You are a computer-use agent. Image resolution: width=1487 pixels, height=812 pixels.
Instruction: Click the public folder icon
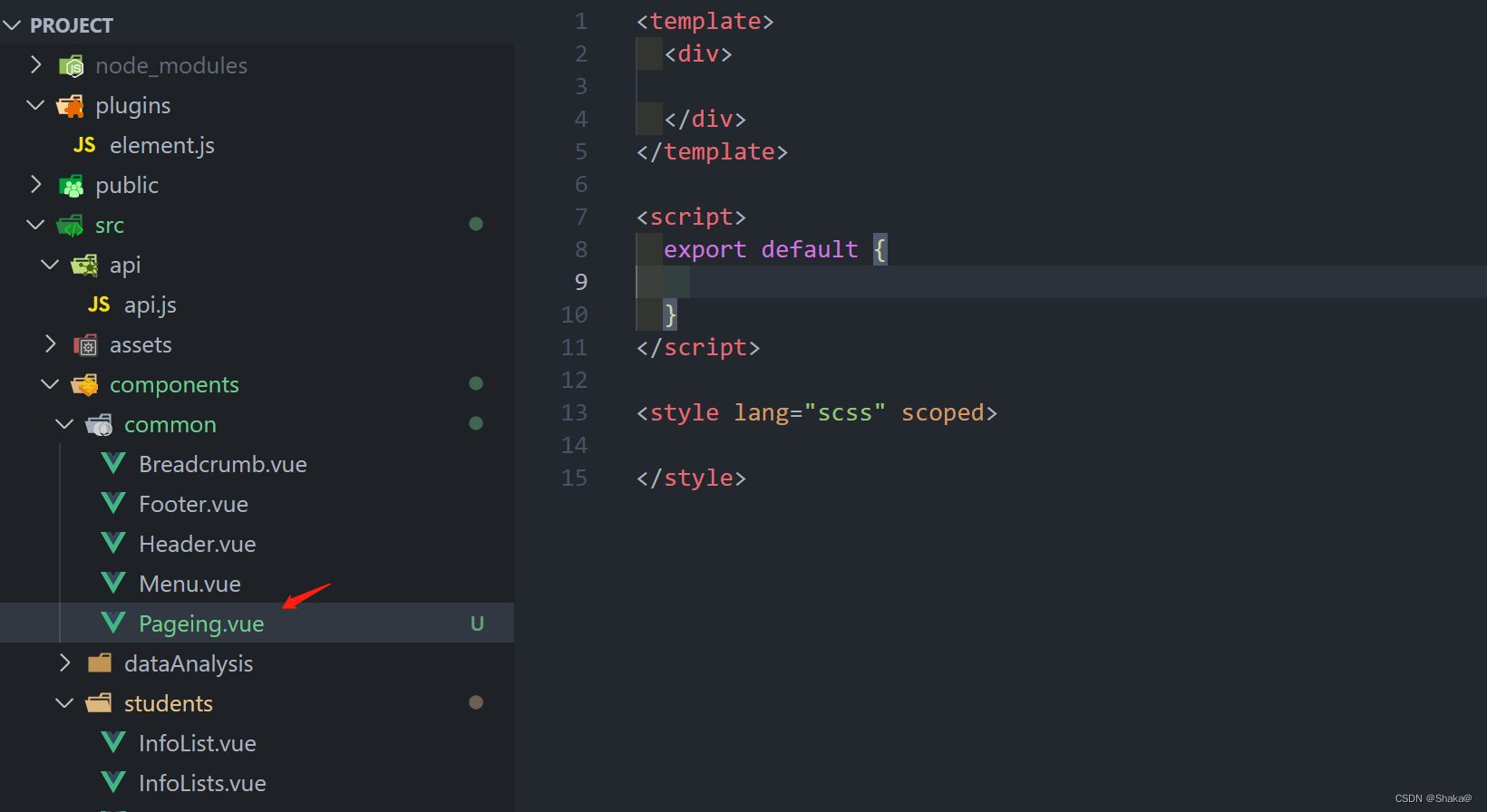pos(71,186)
